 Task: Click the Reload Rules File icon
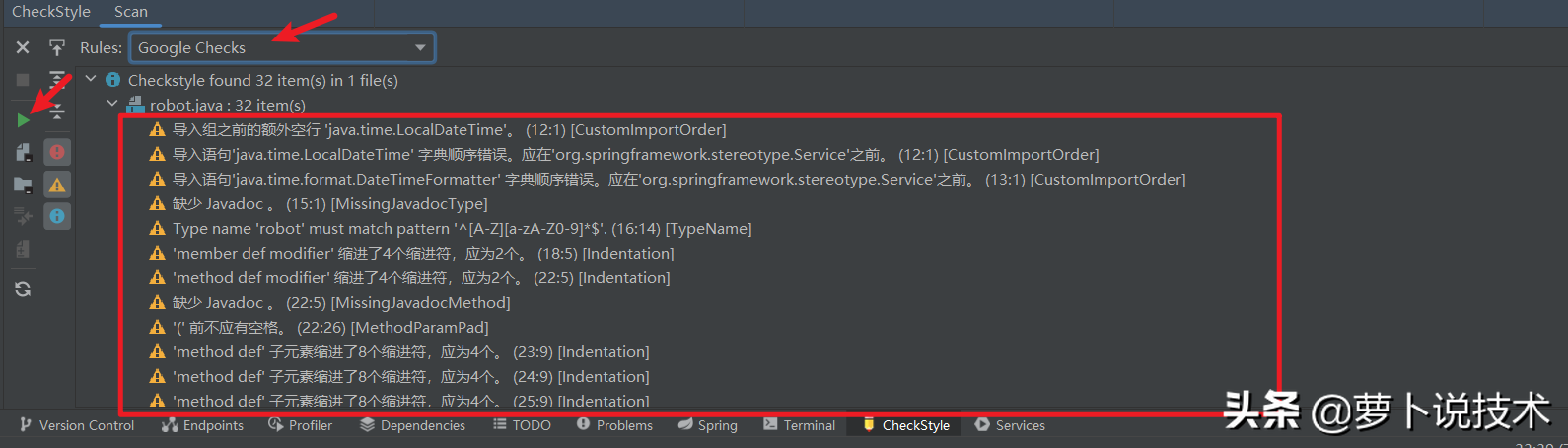[x=23, y=289]
